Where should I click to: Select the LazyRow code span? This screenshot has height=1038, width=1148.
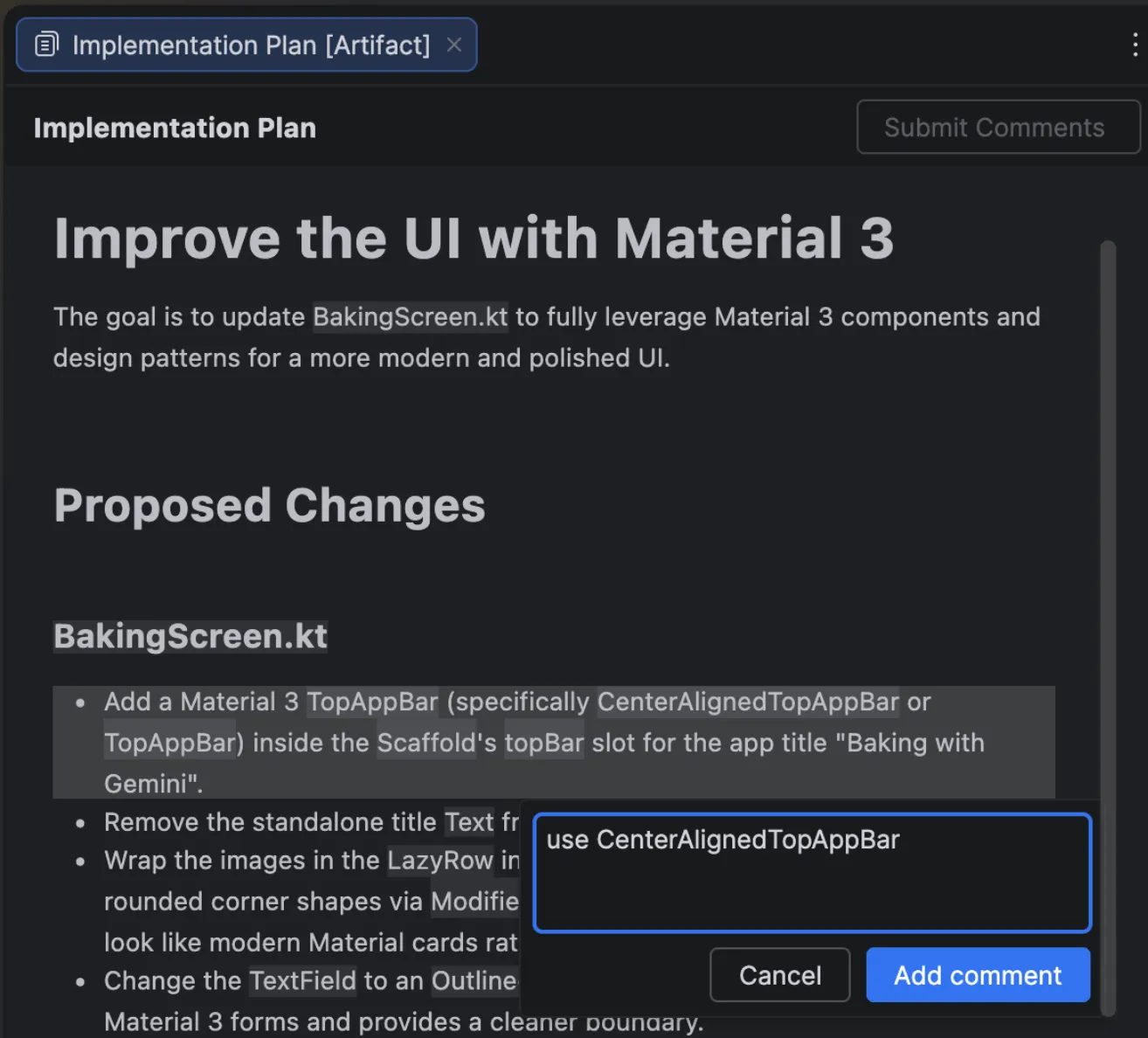pyautogui.click(x=439, y=860)
